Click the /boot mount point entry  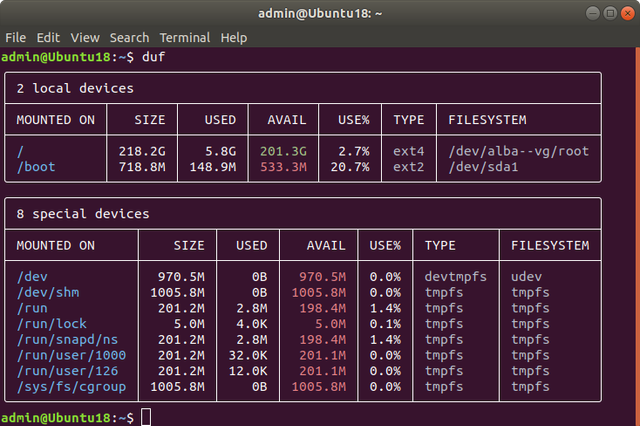click(x=36, y=167)
